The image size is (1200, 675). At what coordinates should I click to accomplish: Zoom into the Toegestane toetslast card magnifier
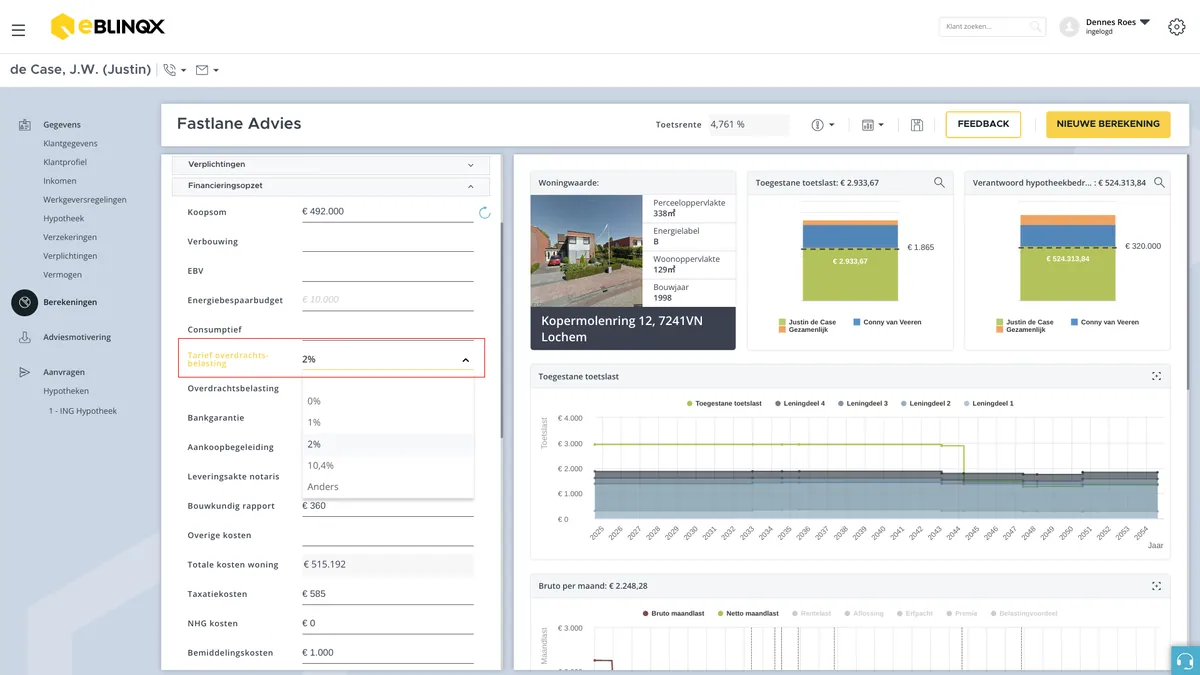939,182
